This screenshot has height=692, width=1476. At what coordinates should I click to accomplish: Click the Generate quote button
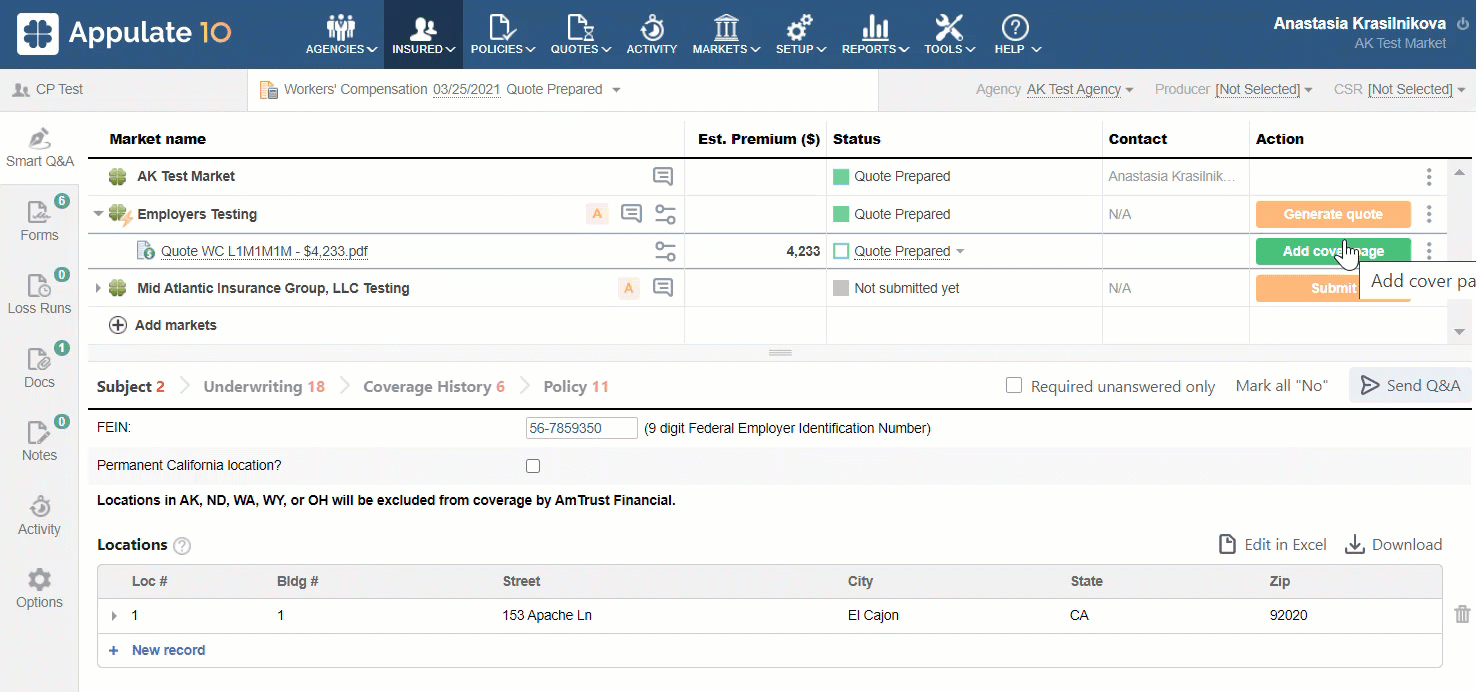coord(1333,214)
